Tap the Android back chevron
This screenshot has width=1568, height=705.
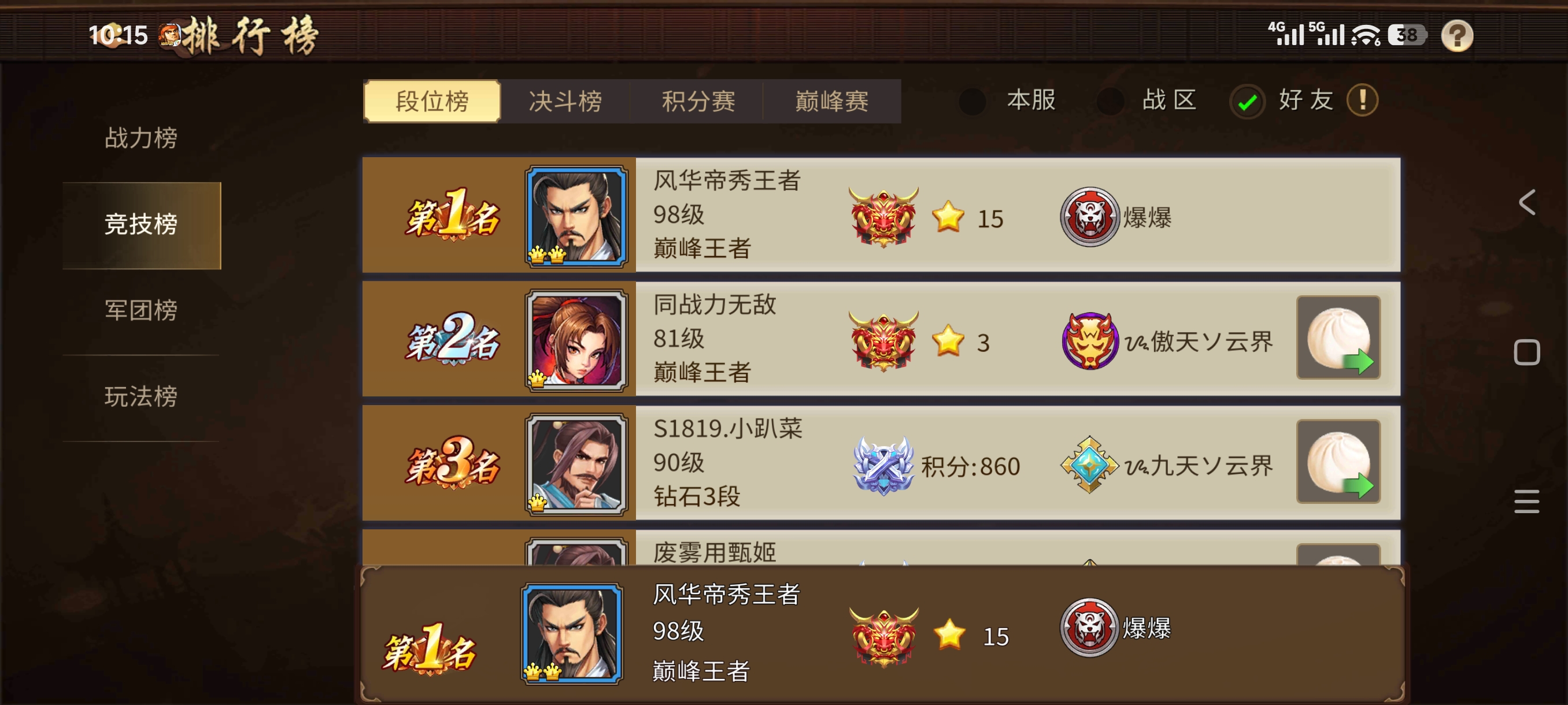click(x=1526, y=203)
